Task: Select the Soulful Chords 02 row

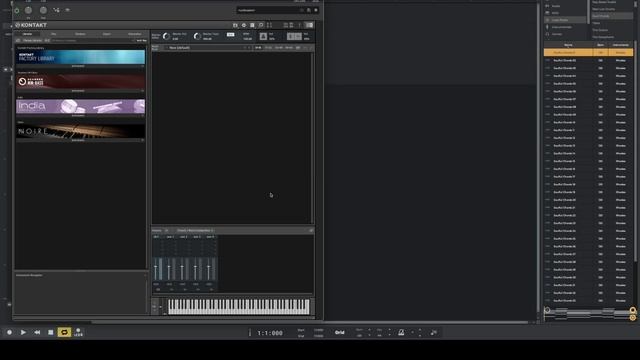Action: point(588,60)
